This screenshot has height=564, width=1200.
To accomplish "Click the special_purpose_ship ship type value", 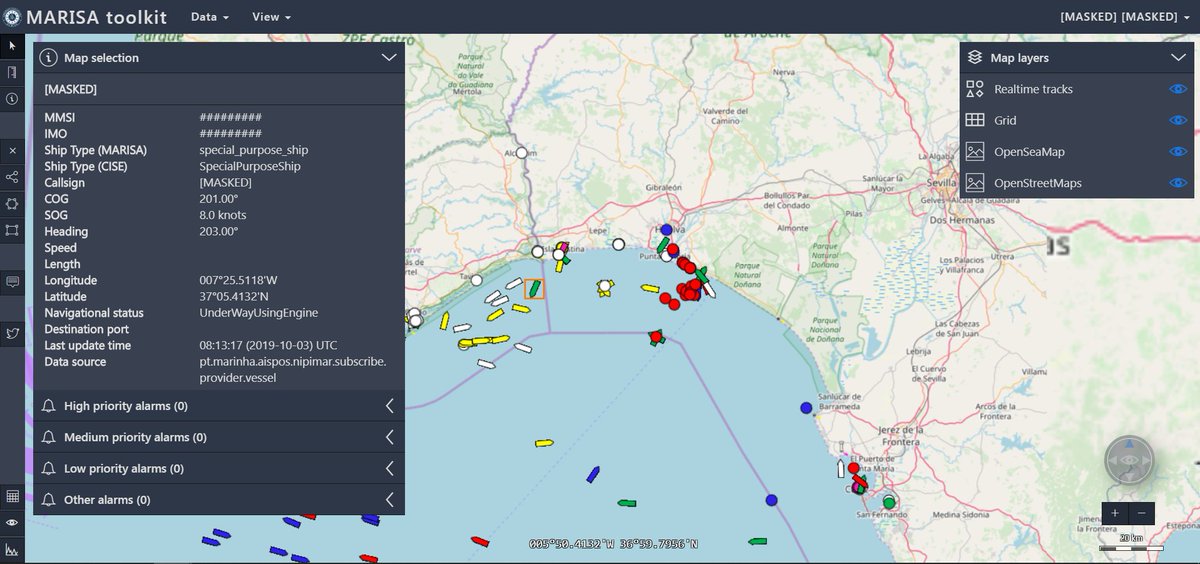I will pyautogui.click(x=254, y=150).
